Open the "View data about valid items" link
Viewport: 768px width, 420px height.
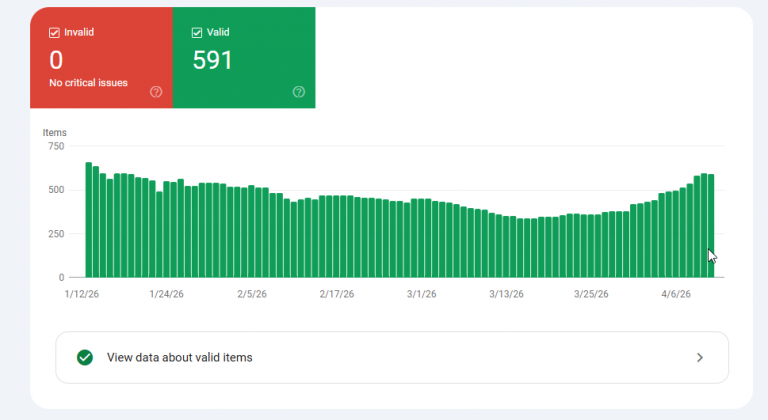pyautogui.click(x=179, y=357)
